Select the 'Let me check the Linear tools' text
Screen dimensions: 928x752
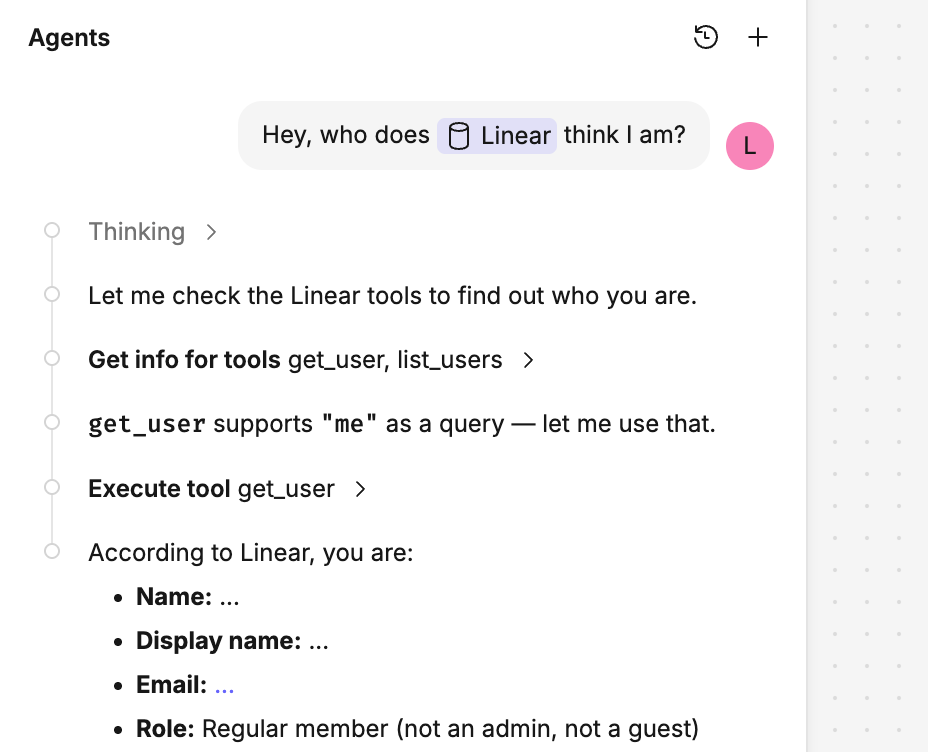click(392, 296)
